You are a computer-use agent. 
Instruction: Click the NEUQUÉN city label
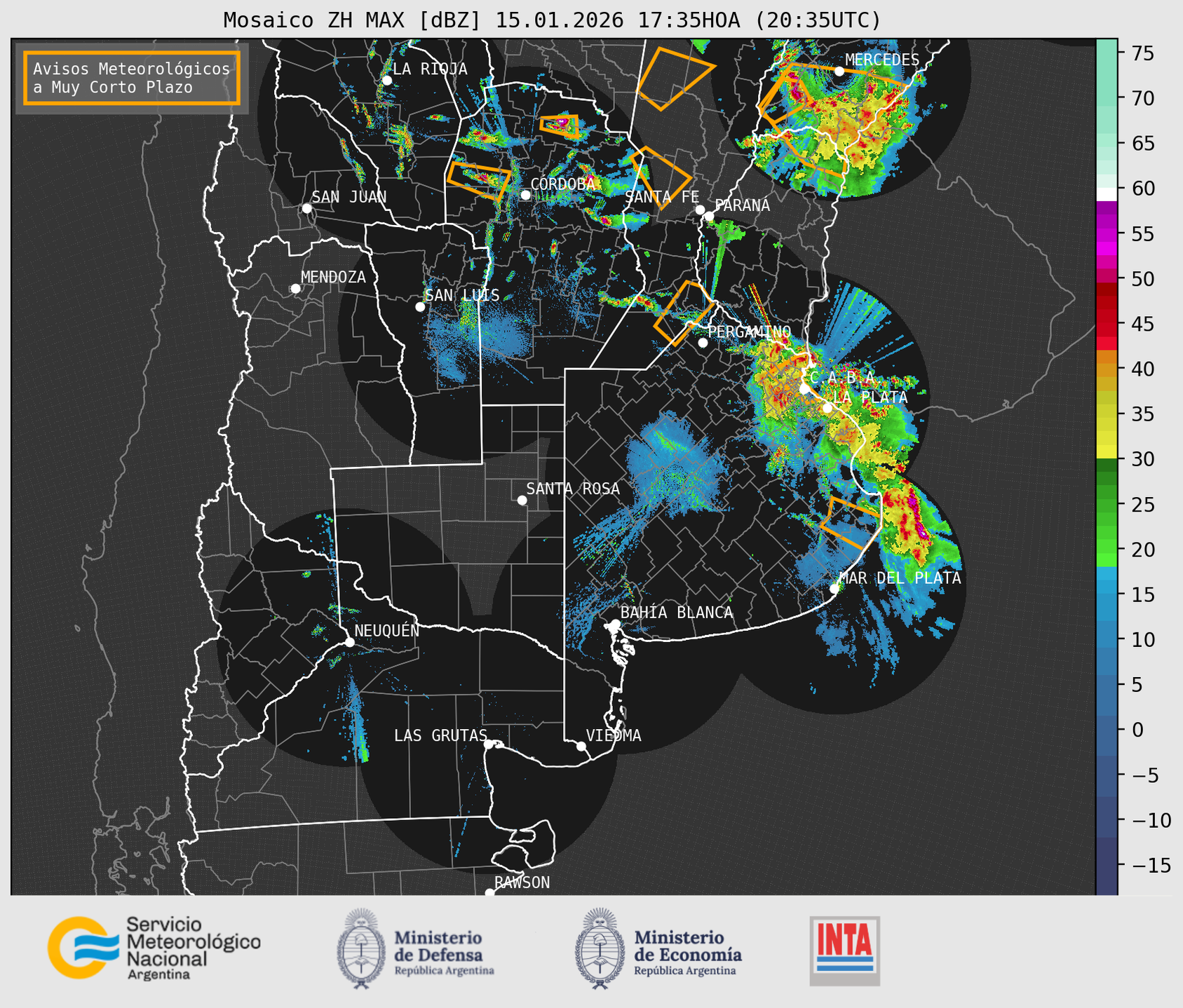(386, 631)
